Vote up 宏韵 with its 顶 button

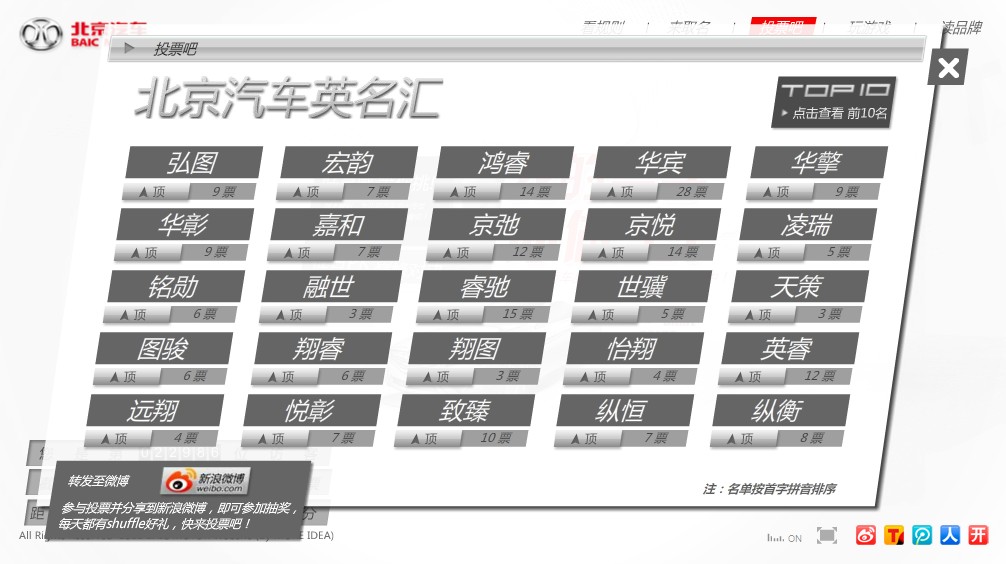tap(309, 191)
